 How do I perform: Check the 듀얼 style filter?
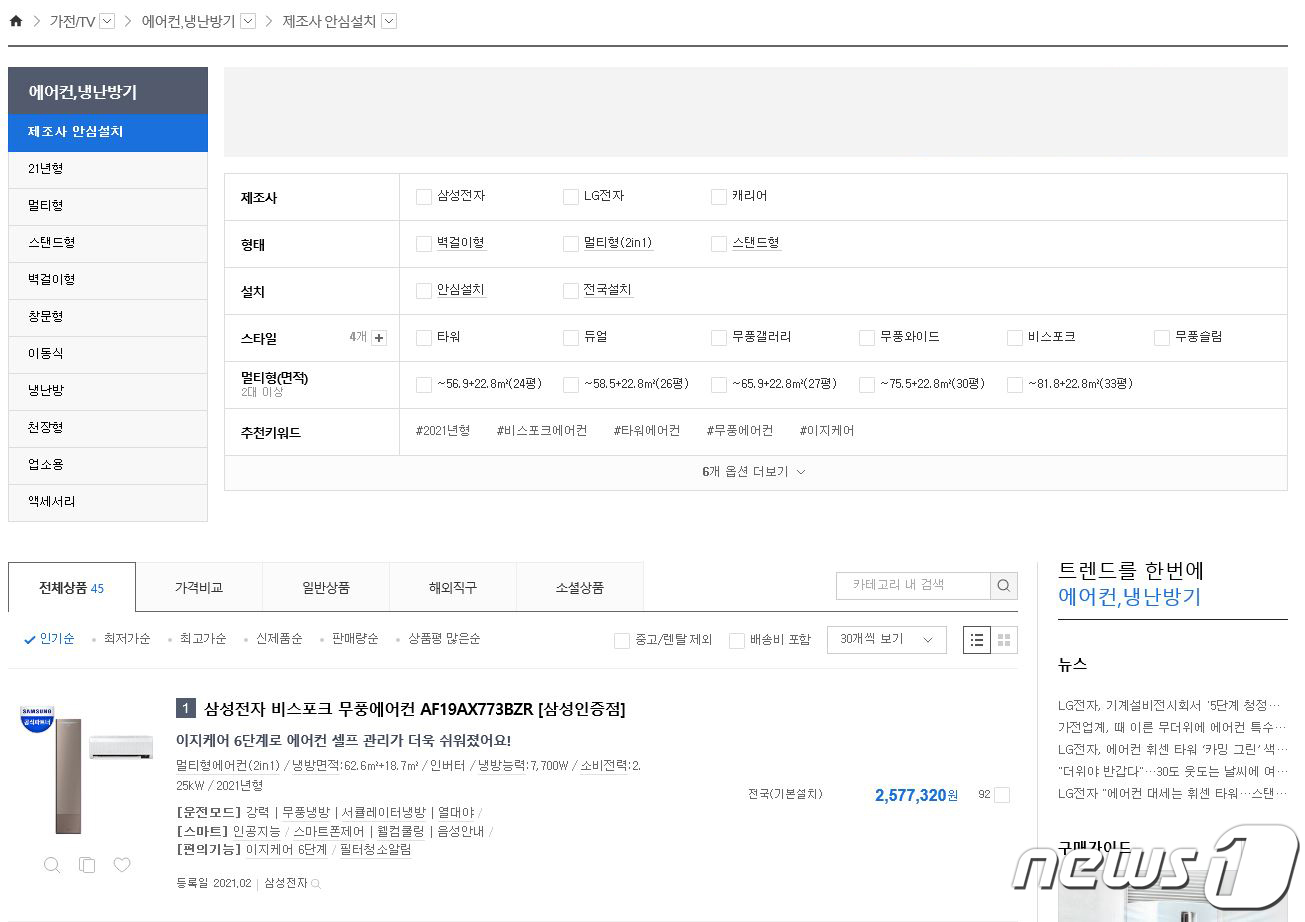[x=571, y=338]
